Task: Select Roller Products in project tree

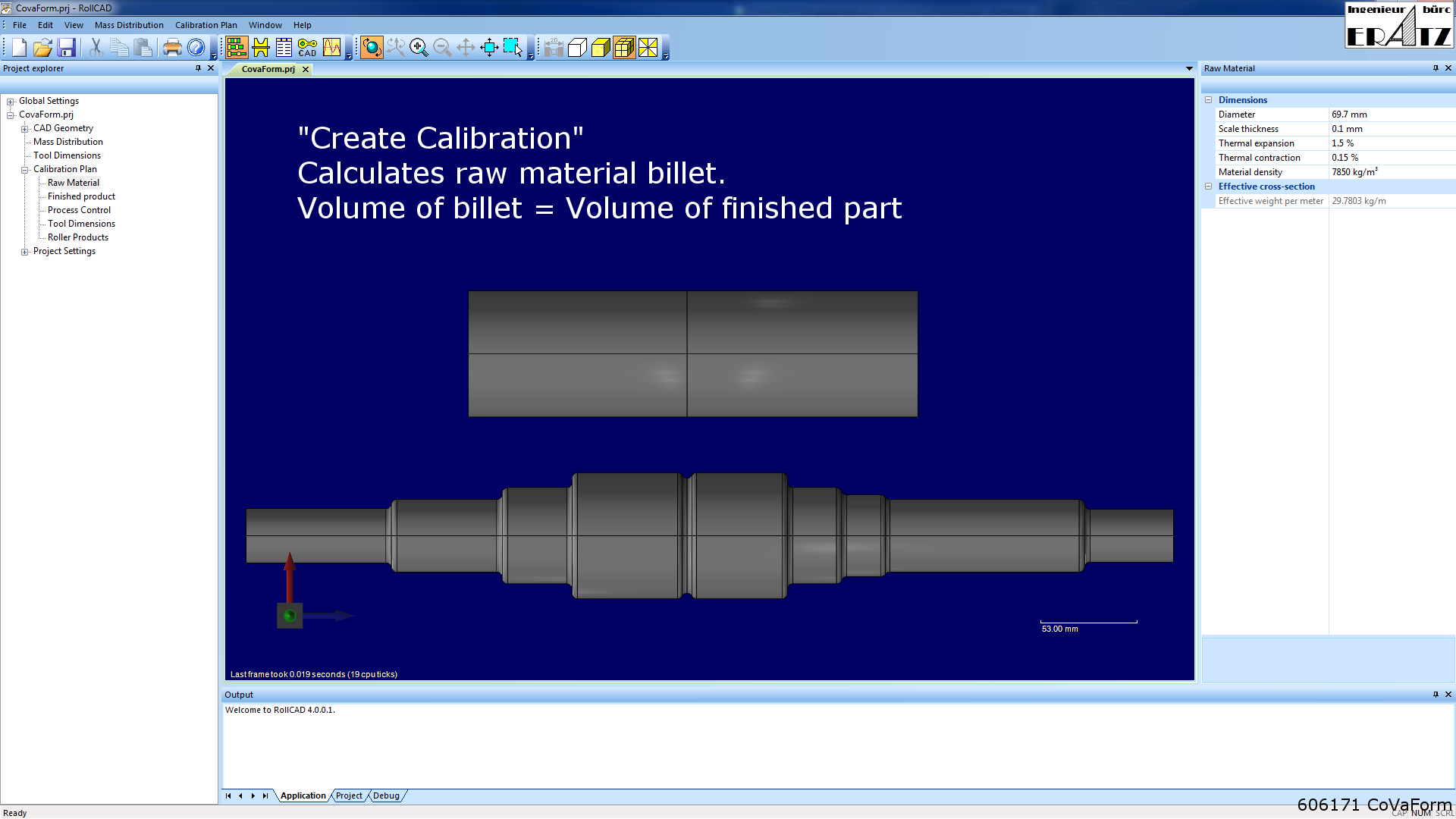Action: tap(78, 237)
